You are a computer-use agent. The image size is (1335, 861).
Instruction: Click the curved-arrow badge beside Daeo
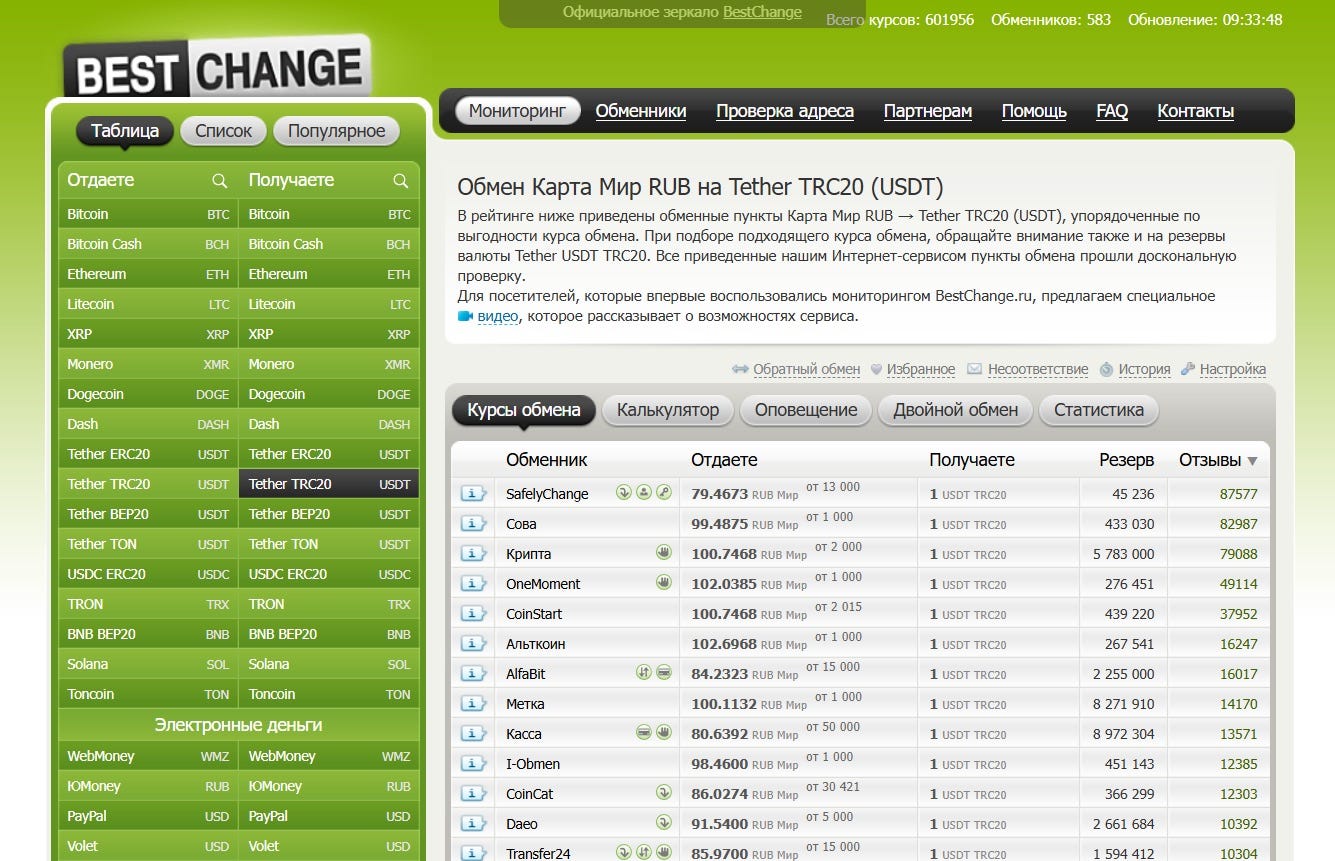(x=663, y=822)
